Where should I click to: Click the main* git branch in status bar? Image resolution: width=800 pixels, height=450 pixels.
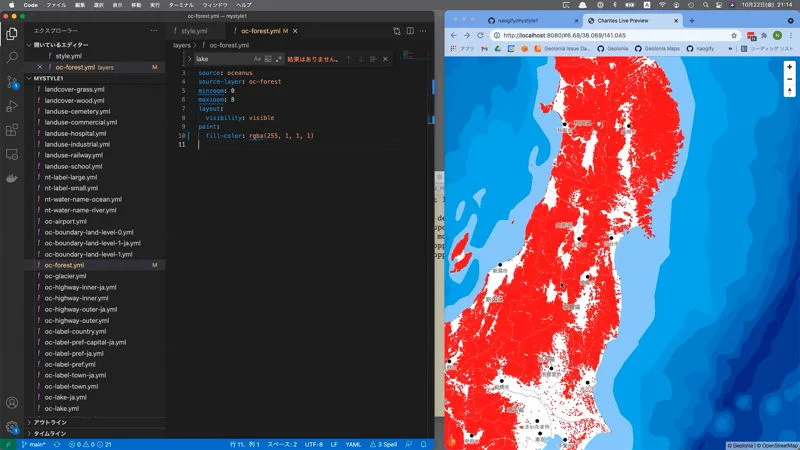tap(34, 444)
